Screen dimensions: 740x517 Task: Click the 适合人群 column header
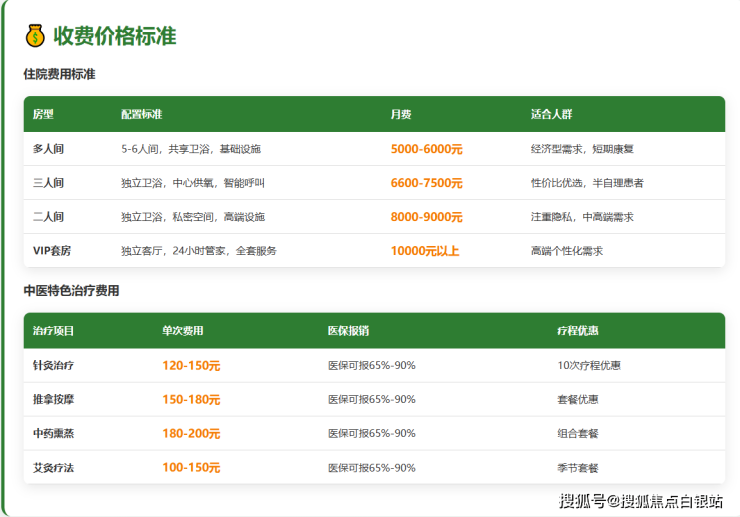(x=551, y=114)
